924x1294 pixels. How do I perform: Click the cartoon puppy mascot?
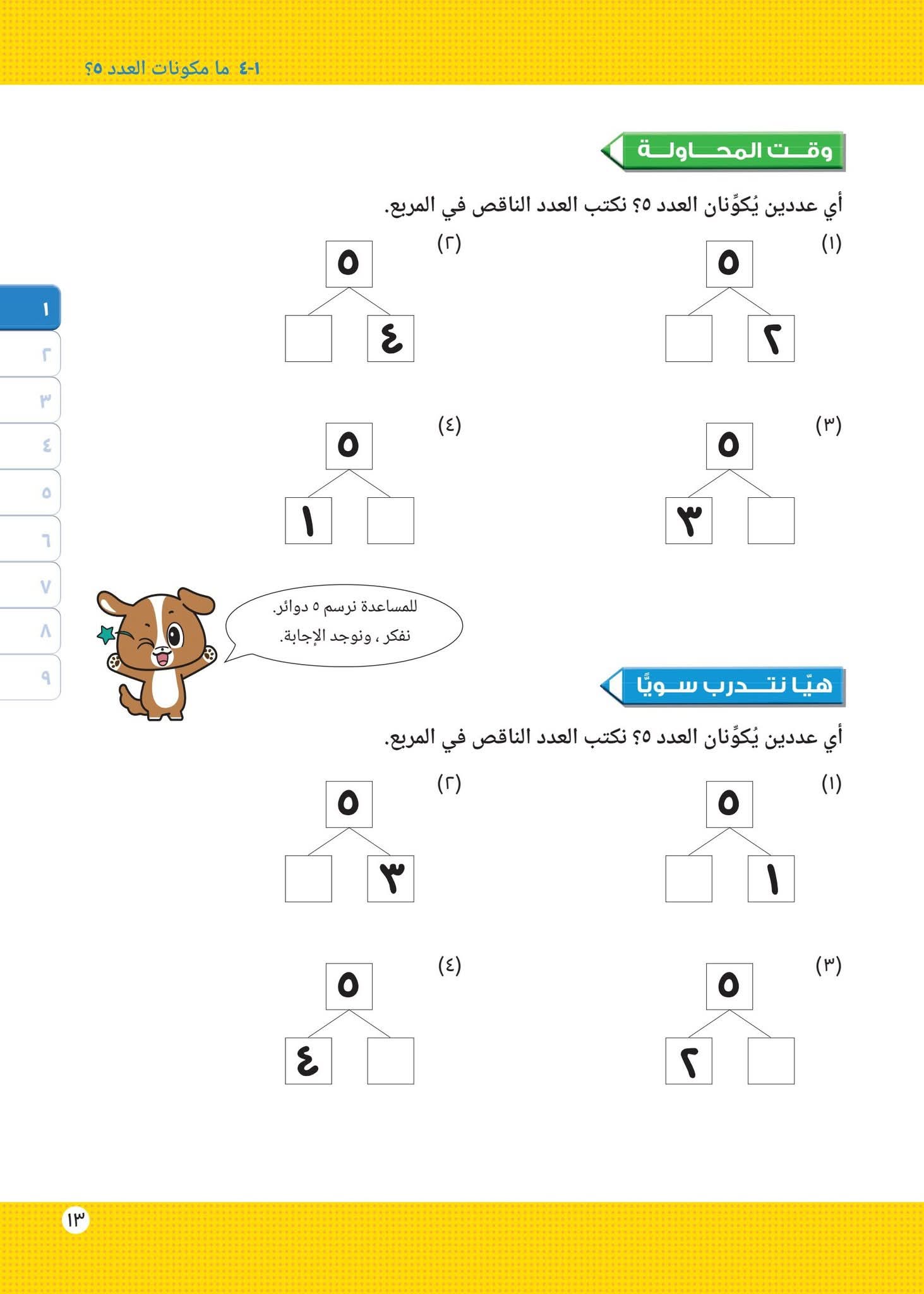156,654
